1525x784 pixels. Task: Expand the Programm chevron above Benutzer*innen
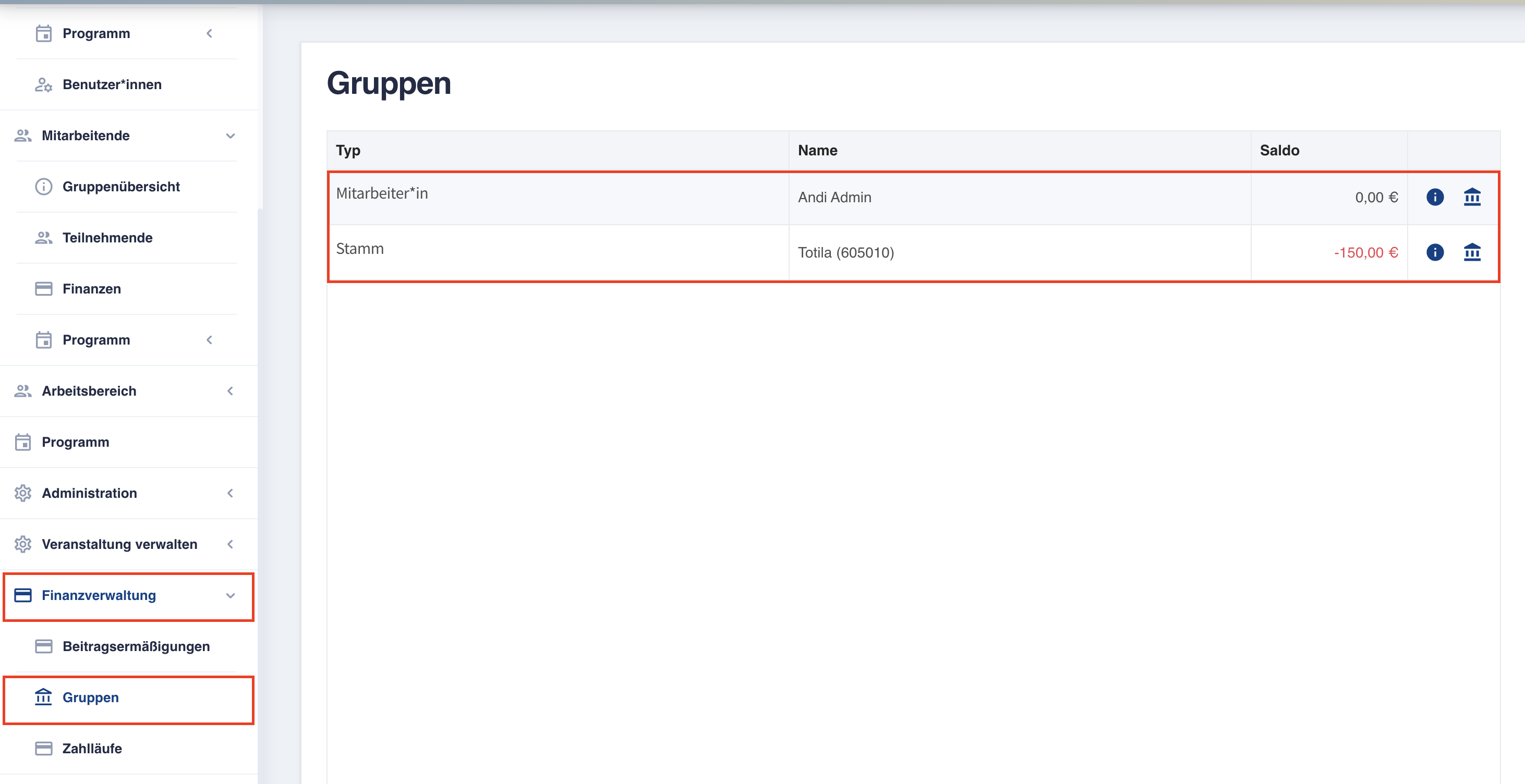[x=209, y=33]
